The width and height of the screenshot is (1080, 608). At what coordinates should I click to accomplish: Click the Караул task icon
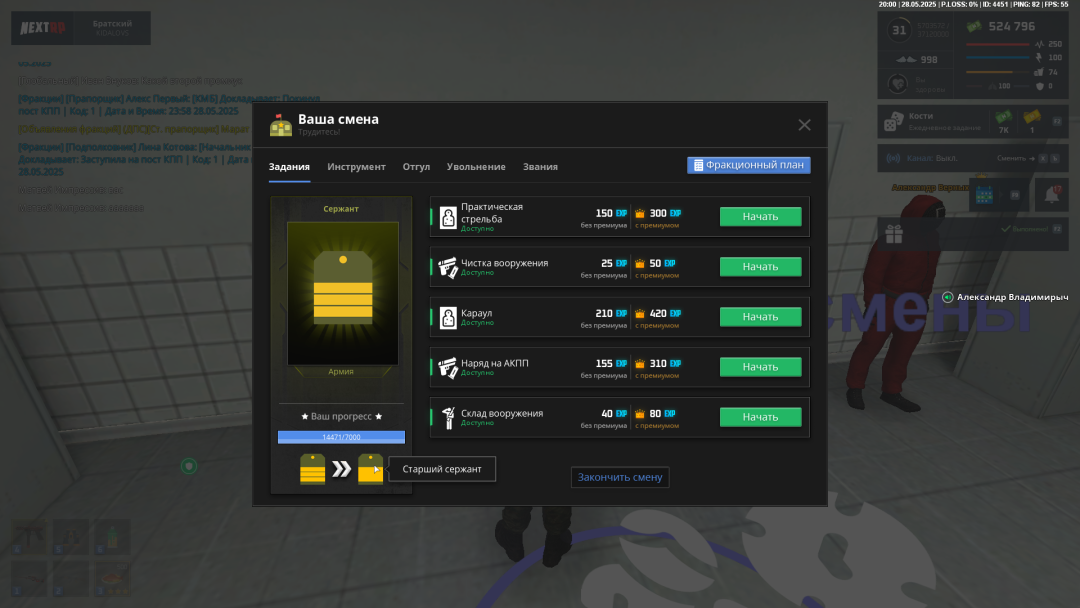448,317
